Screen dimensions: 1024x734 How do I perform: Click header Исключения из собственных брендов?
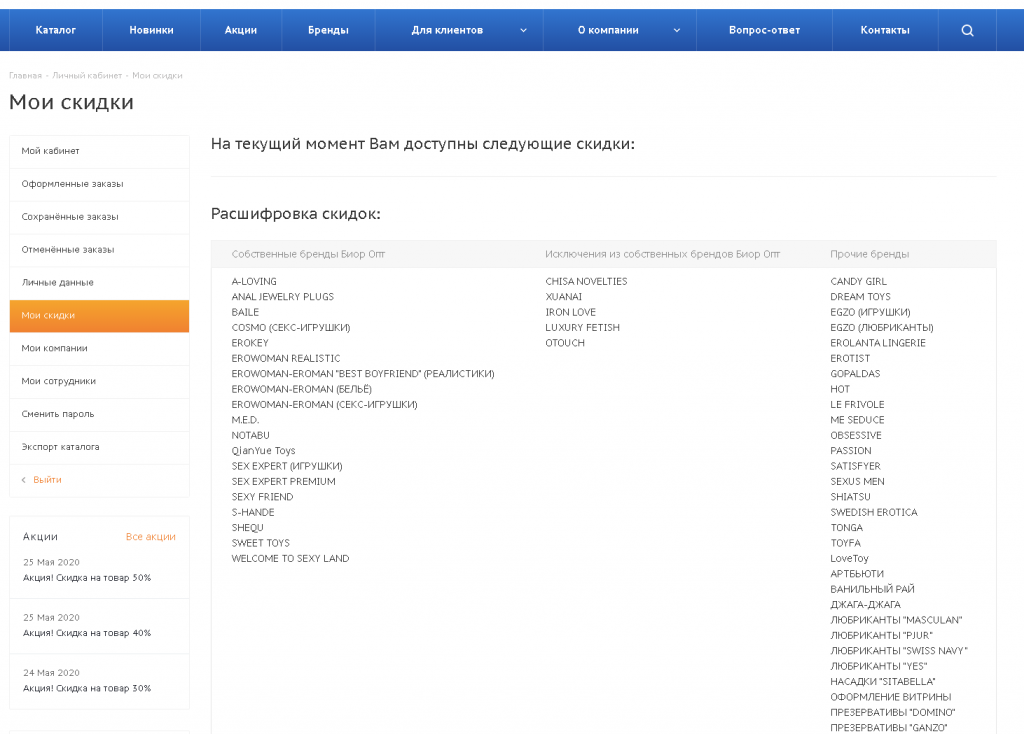click(x=663, y=255)
